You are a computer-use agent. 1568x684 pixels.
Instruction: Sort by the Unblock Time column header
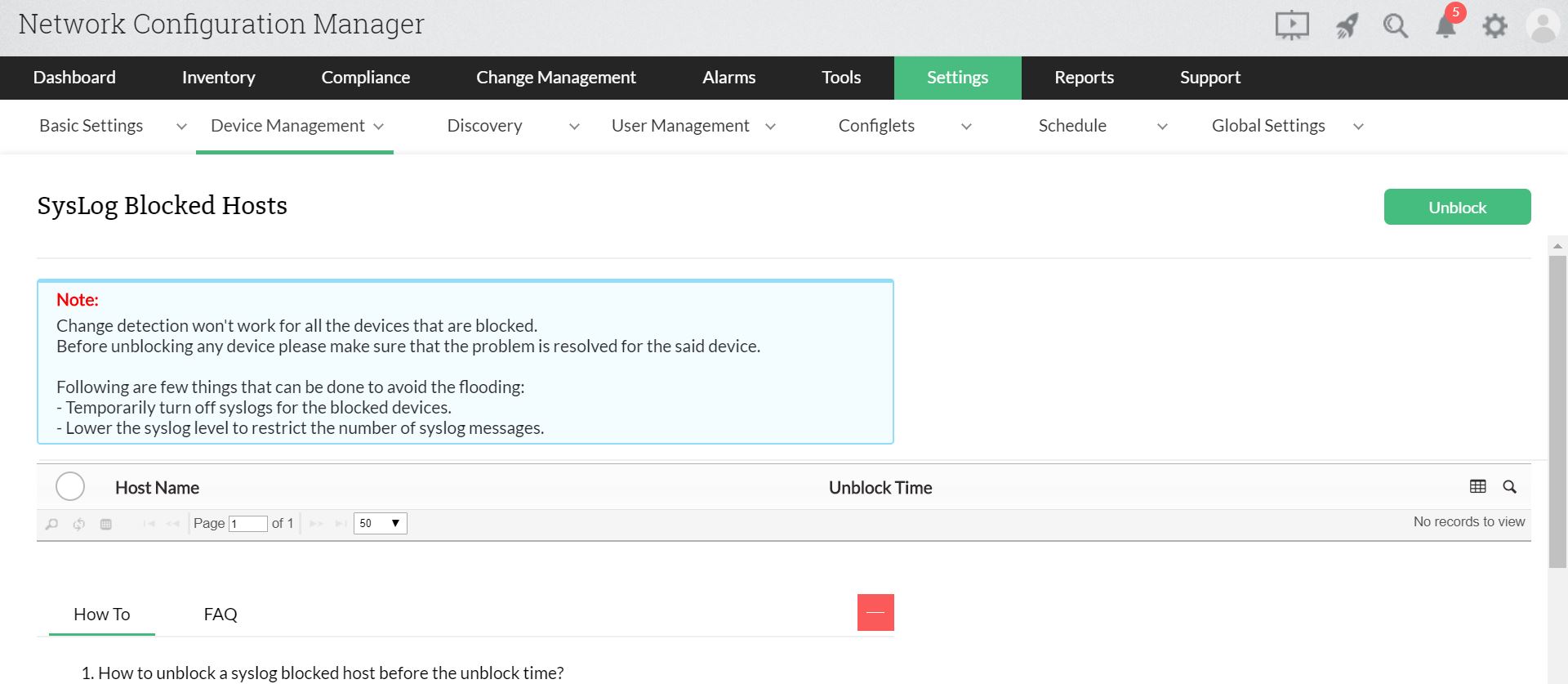(x=880, y=488)
